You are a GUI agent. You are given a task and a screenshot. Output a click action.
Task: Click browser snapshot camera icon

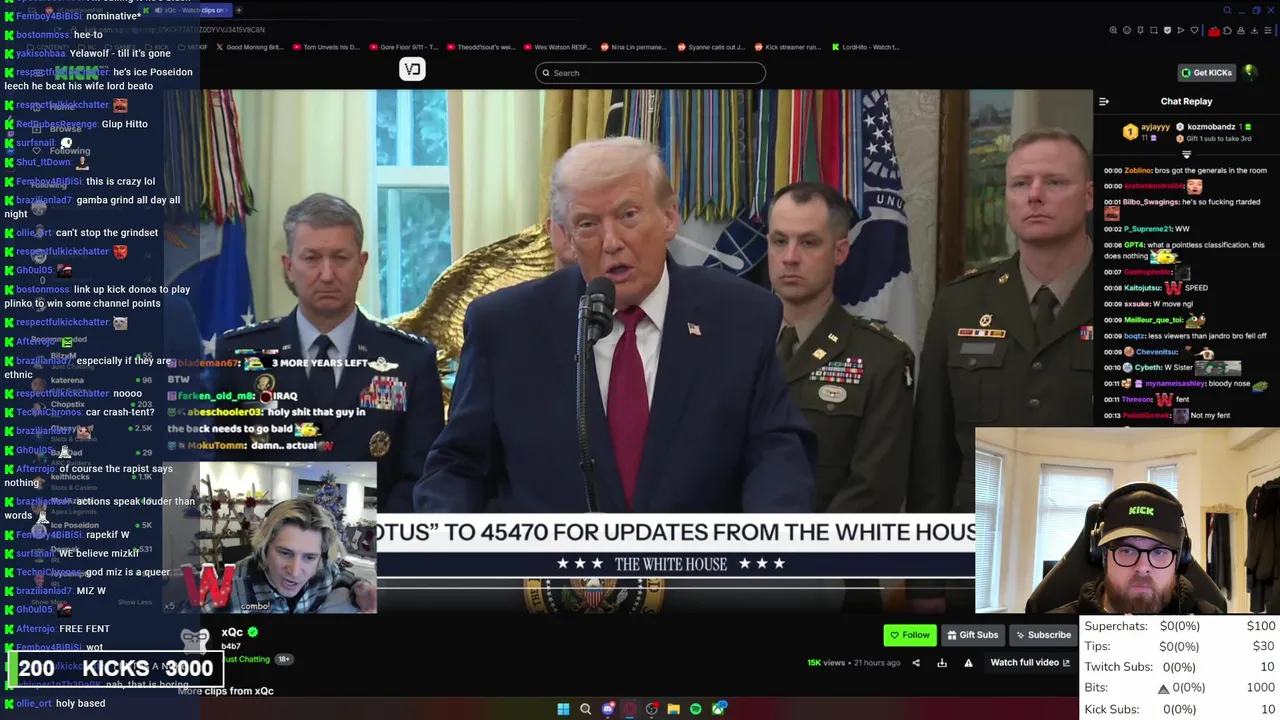[x=1153, y=30]
